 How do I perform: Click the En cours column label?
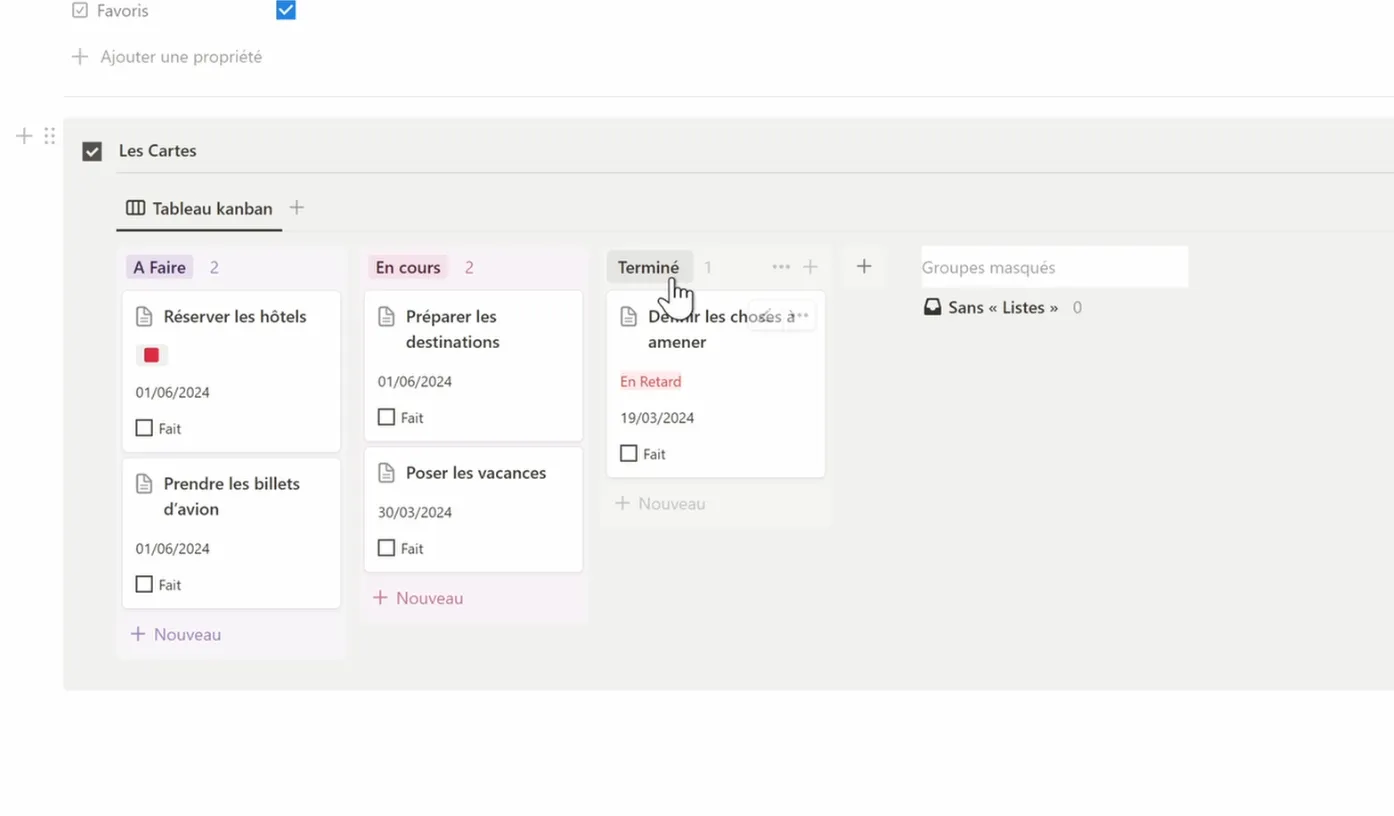pos(408,268)
